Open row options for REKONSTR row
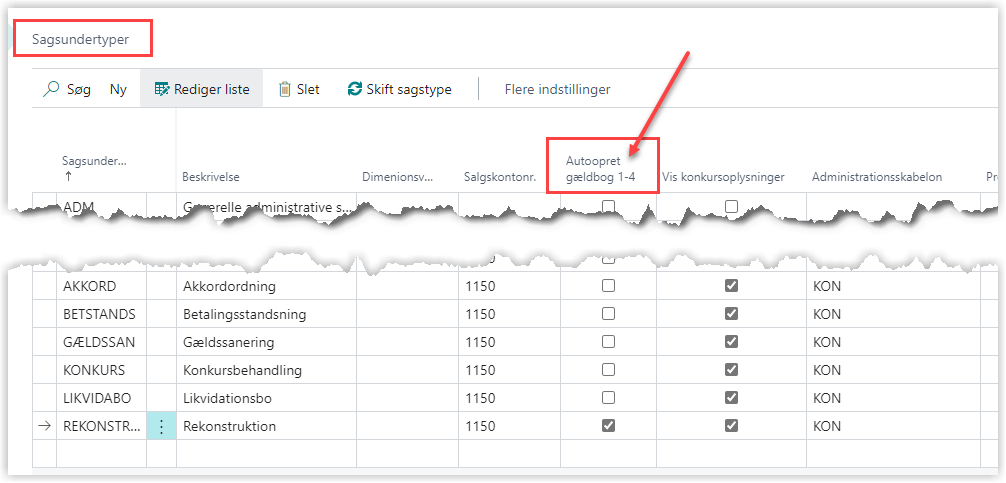 click(x=161, y=426)
